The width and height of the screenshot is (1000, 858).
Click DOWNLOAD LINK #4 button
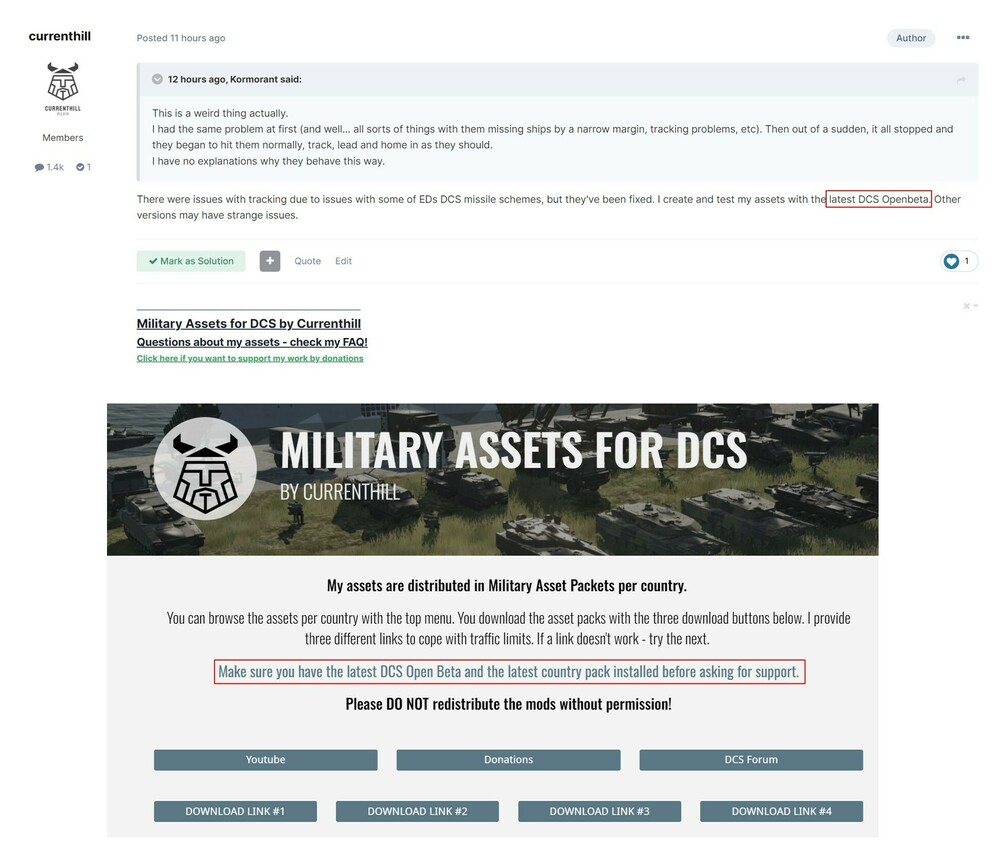[781, 811]
